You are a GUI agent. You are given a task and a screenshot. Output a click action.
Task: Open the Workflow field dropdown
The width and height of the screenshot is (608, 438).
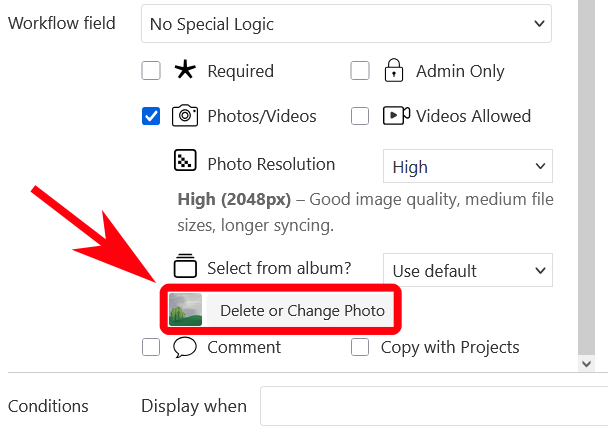[346, 23]
